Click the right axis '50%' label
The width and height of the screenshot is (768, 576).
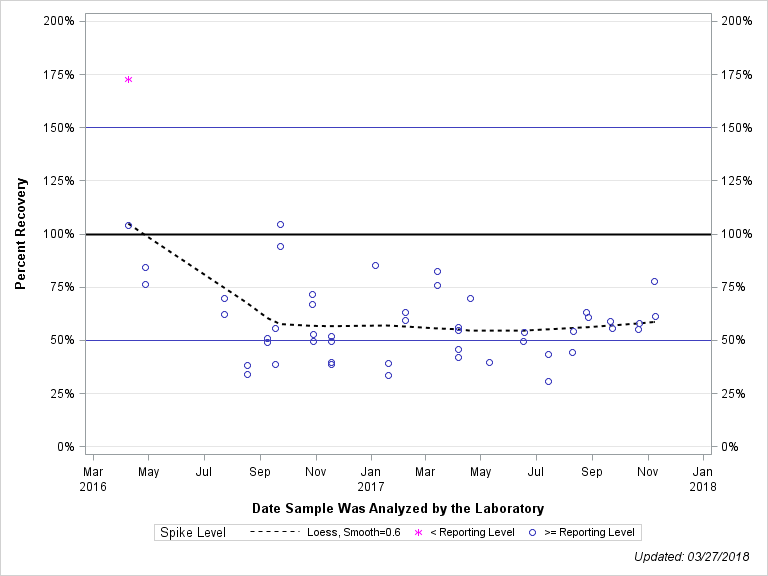(733, 340)
